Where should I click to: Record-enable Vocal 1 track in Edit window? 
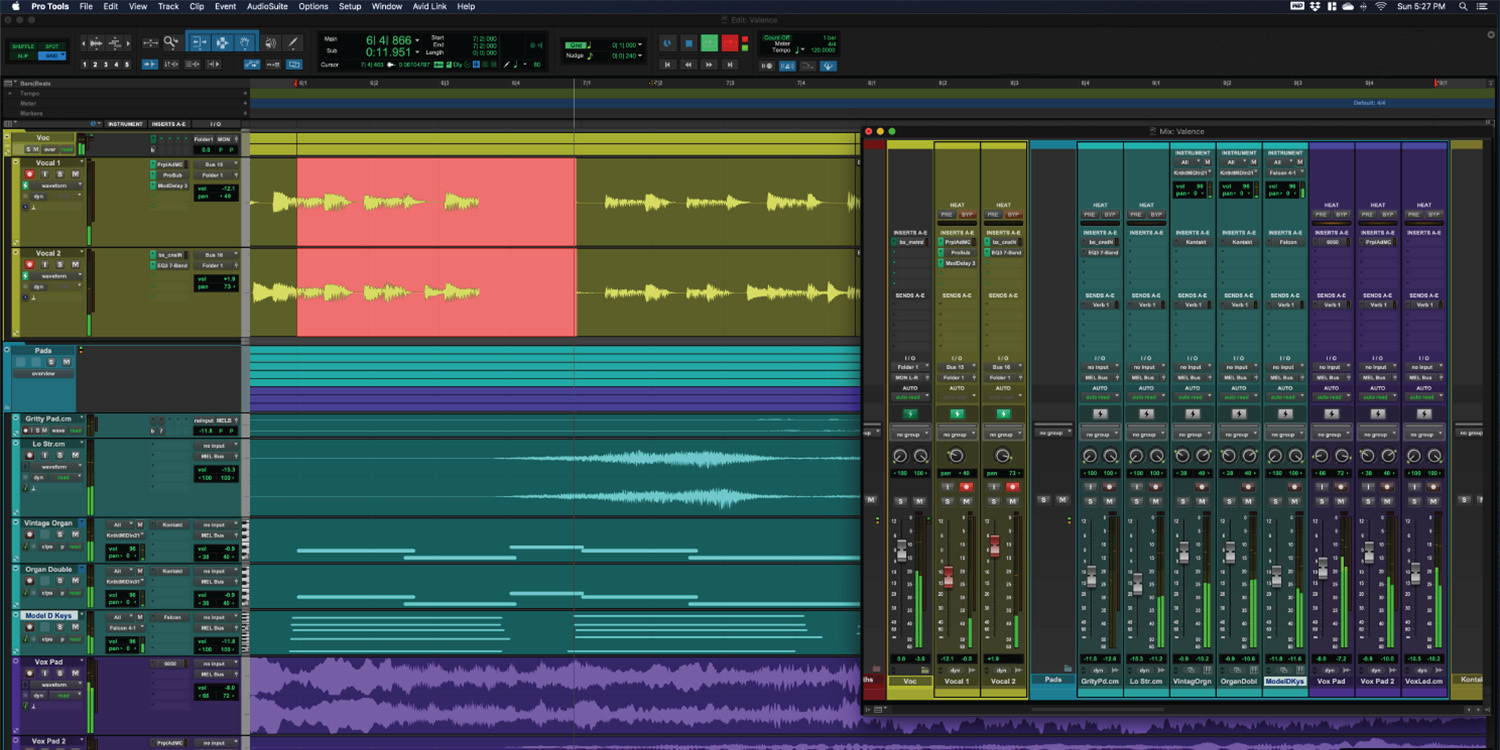tap(30, 174)
